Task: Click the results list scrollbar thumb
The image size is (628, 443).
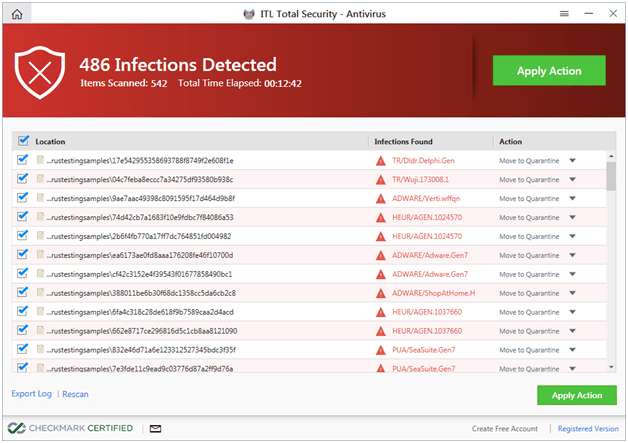Action: [611, 176]
